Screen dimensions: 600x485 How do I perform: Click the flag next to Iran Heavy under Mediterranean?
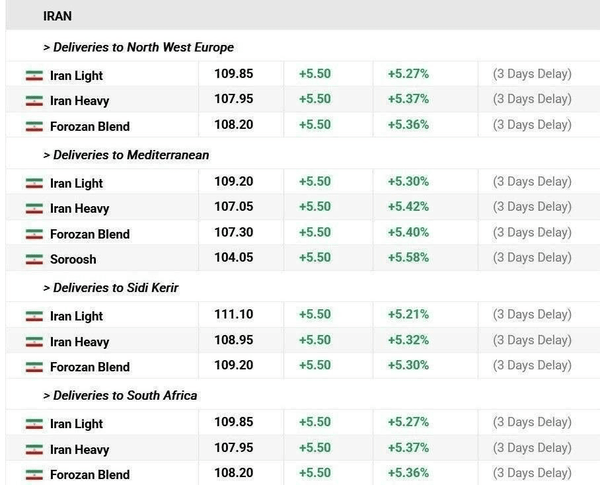point(34,209)
